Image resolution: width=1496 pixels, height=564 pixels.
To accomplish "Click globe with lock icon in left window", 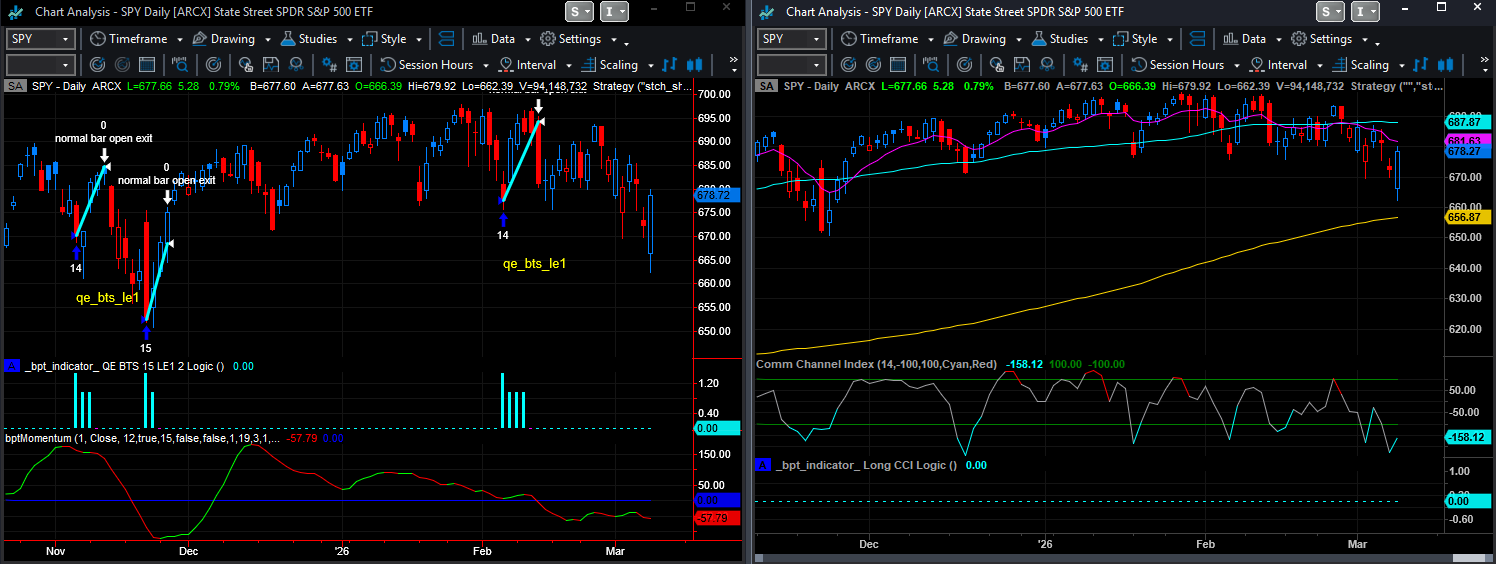I will 244,65.
